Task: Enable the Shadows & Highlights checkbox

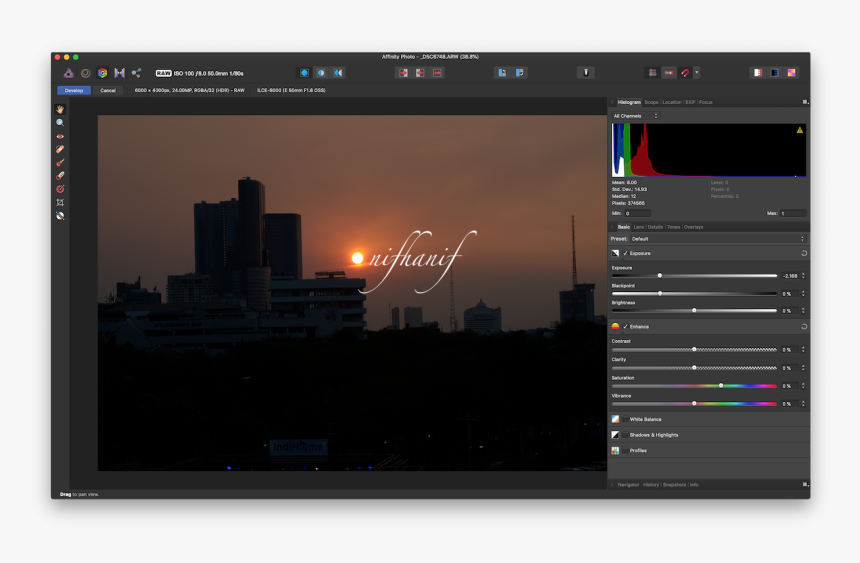Action: point(625,435)
